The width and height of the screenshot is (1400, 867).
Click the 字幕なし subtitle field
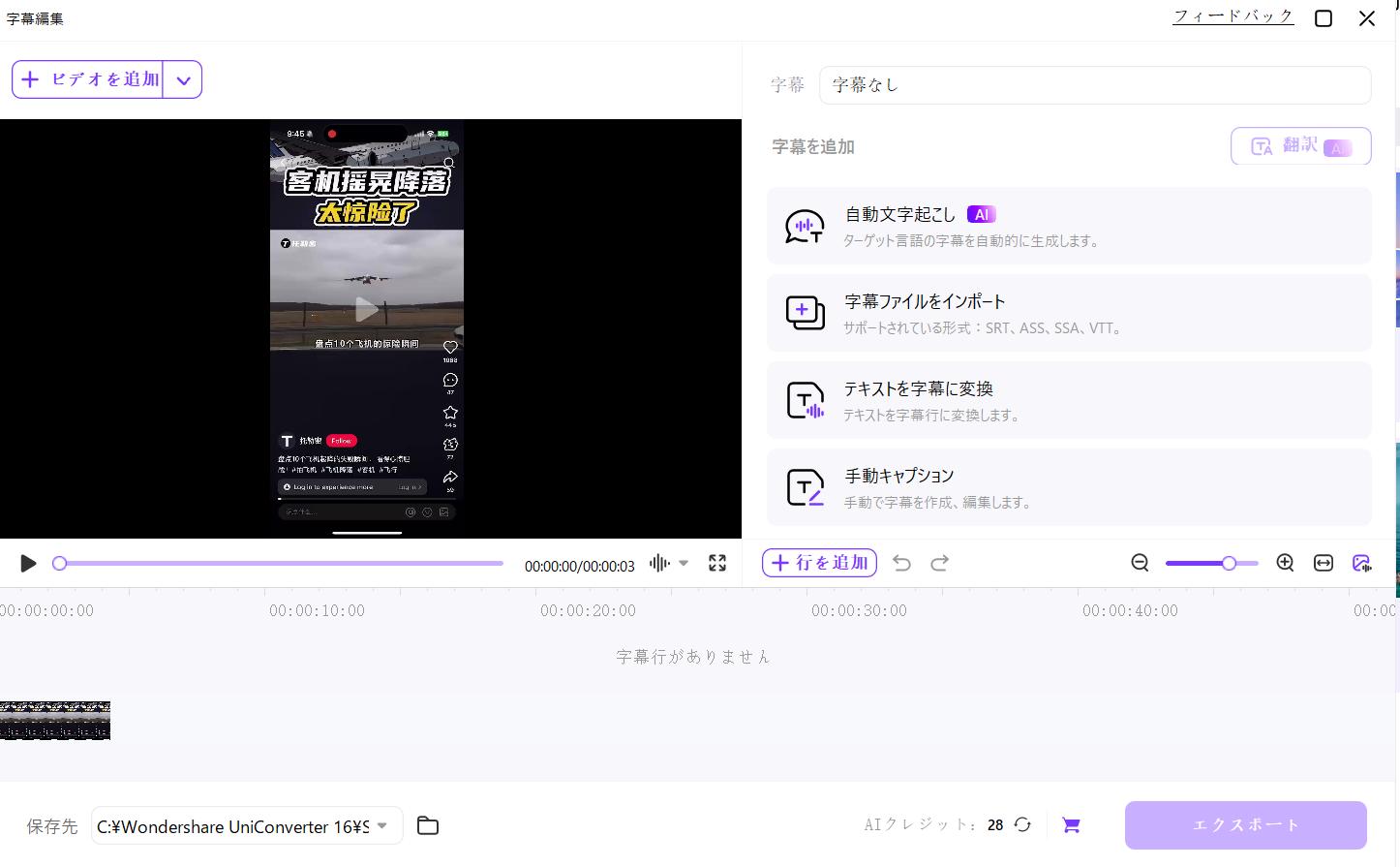click(1095, 85)
